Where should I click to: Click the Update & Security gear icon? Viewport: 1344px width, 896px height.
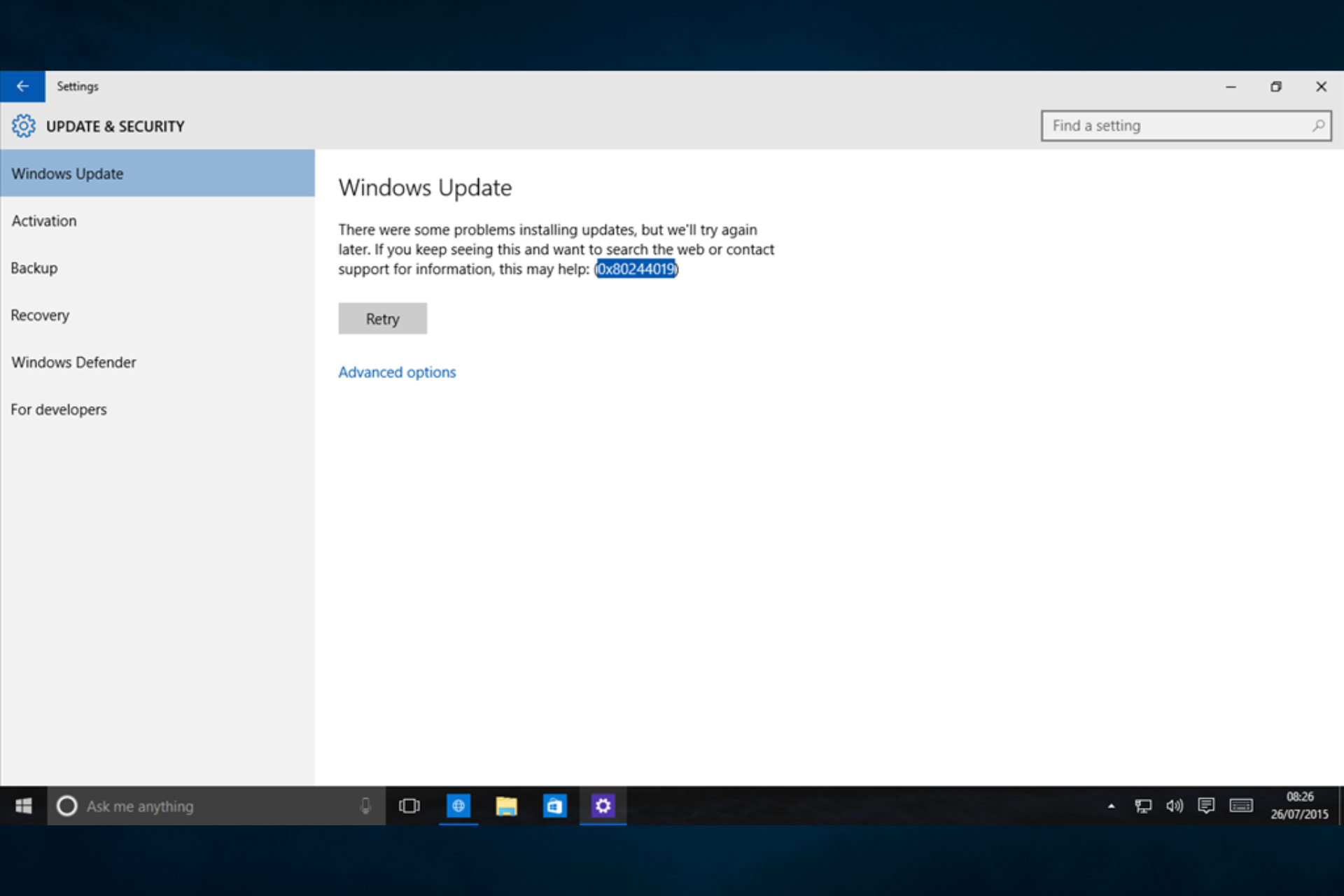(x=23, y=126)
